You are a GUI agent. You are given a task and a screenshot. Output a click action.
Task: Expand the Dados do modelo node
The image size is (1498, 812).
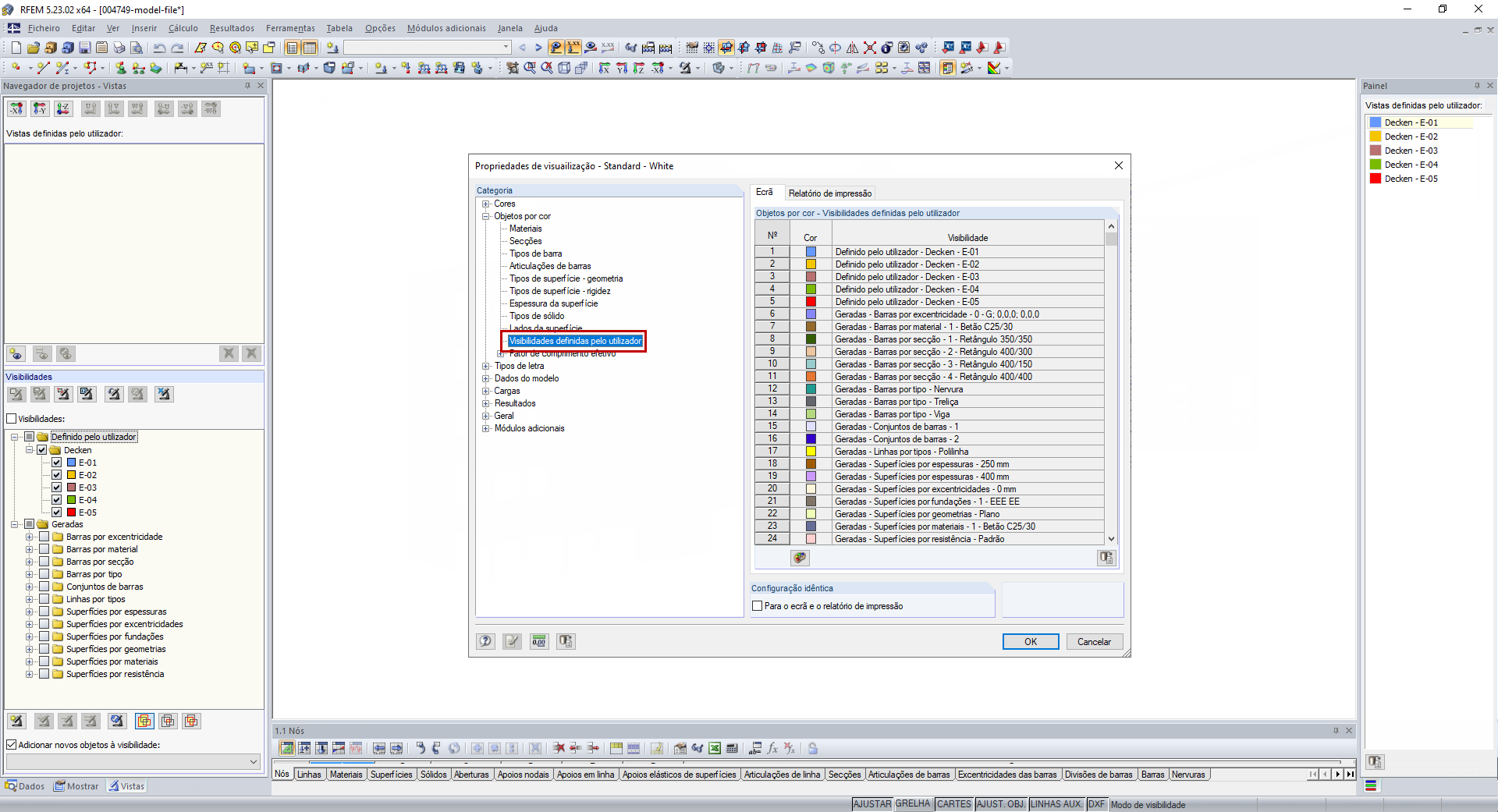pos(485,378)
